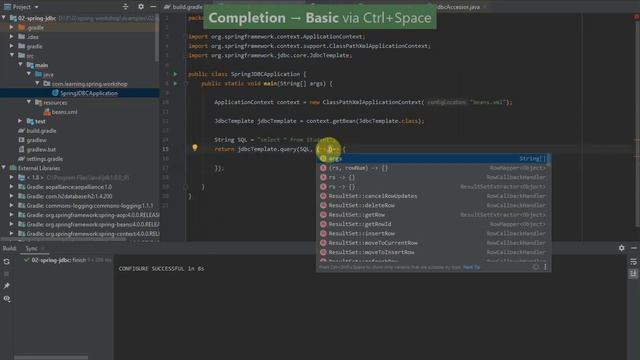
Task: Click the Project tree horizontal scrollbar
Action: point(63,239)
